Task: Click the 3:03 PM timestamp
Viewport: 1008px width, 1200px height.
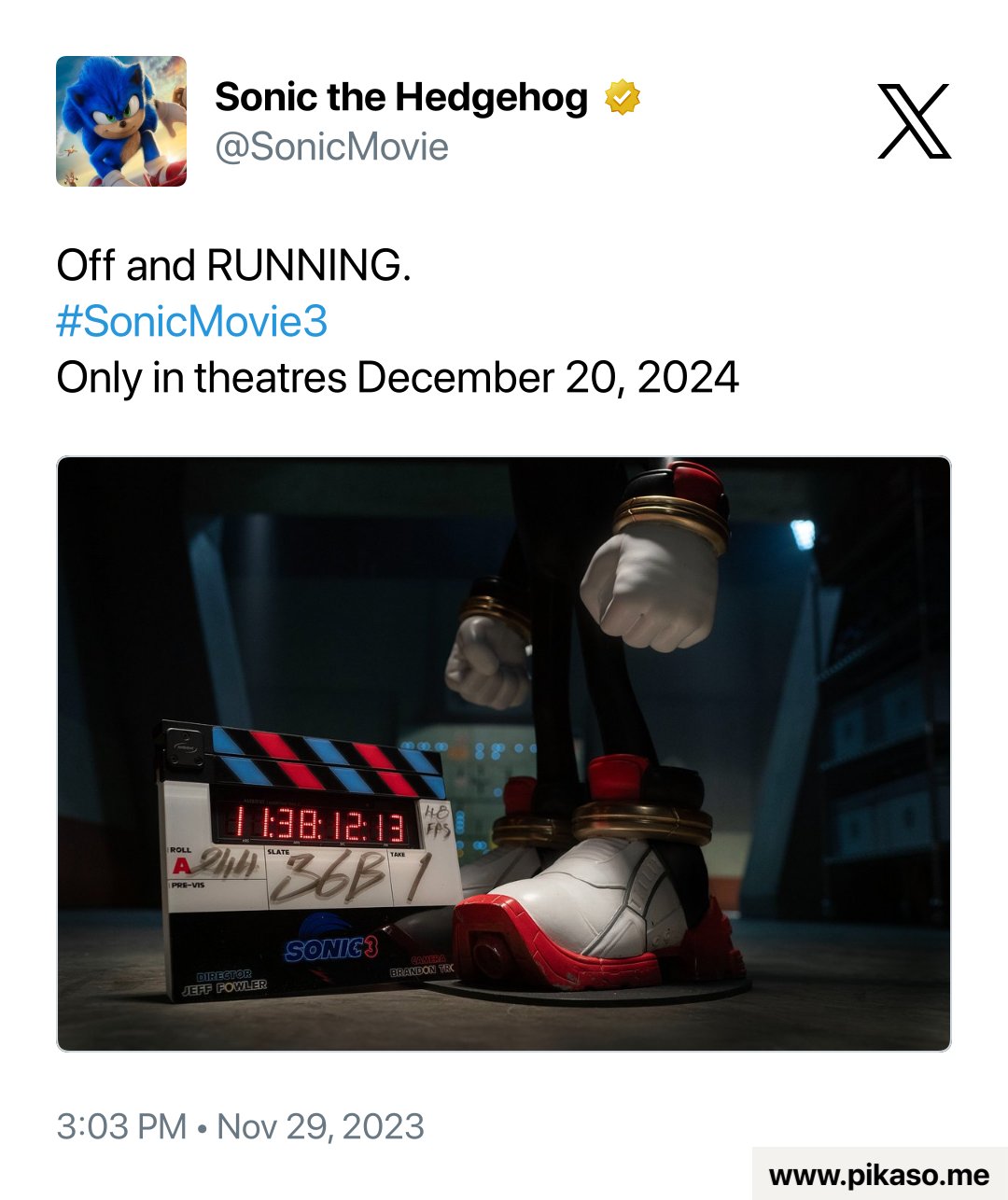Action: 121,1126
